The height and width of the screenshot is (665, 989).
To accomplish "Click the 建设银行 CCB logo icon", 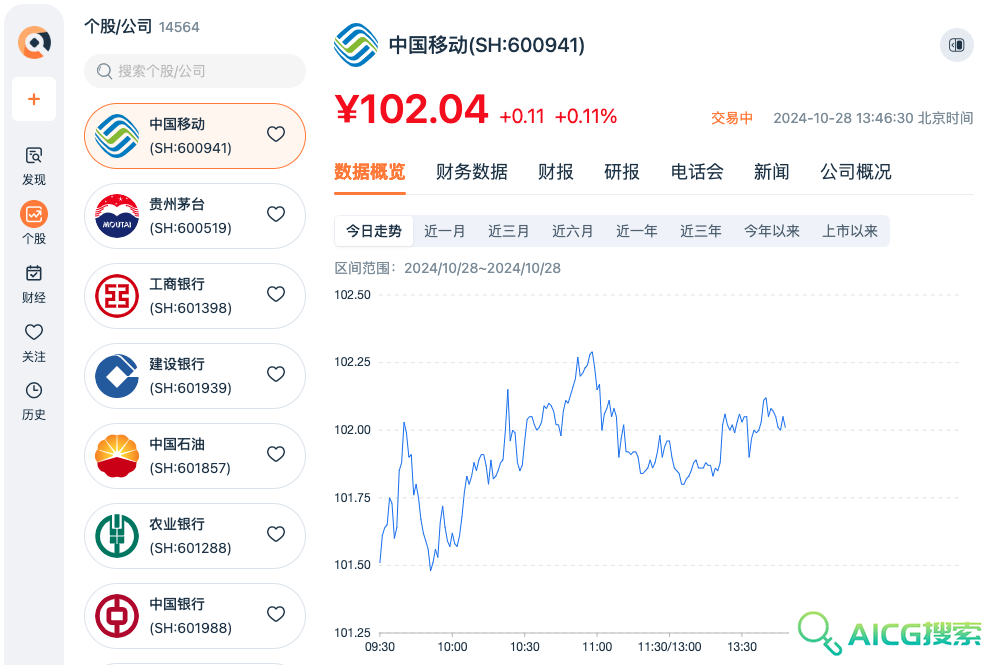I will (117, 376).
